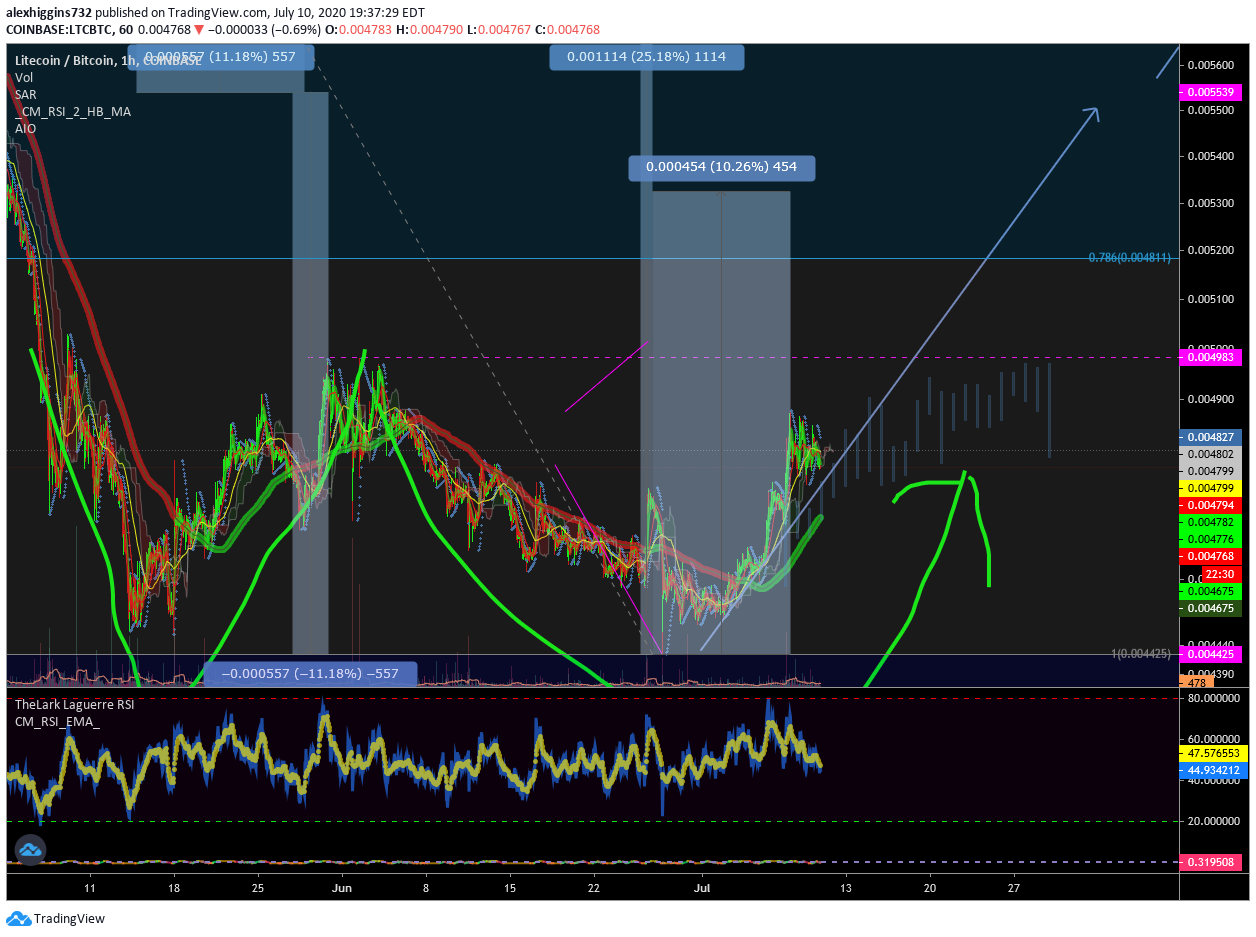The width and height of the screenshot is (1256, 937).
Task: Click the −0.000557 (−11.18%) measurement label
Action: tap(309, 674)
